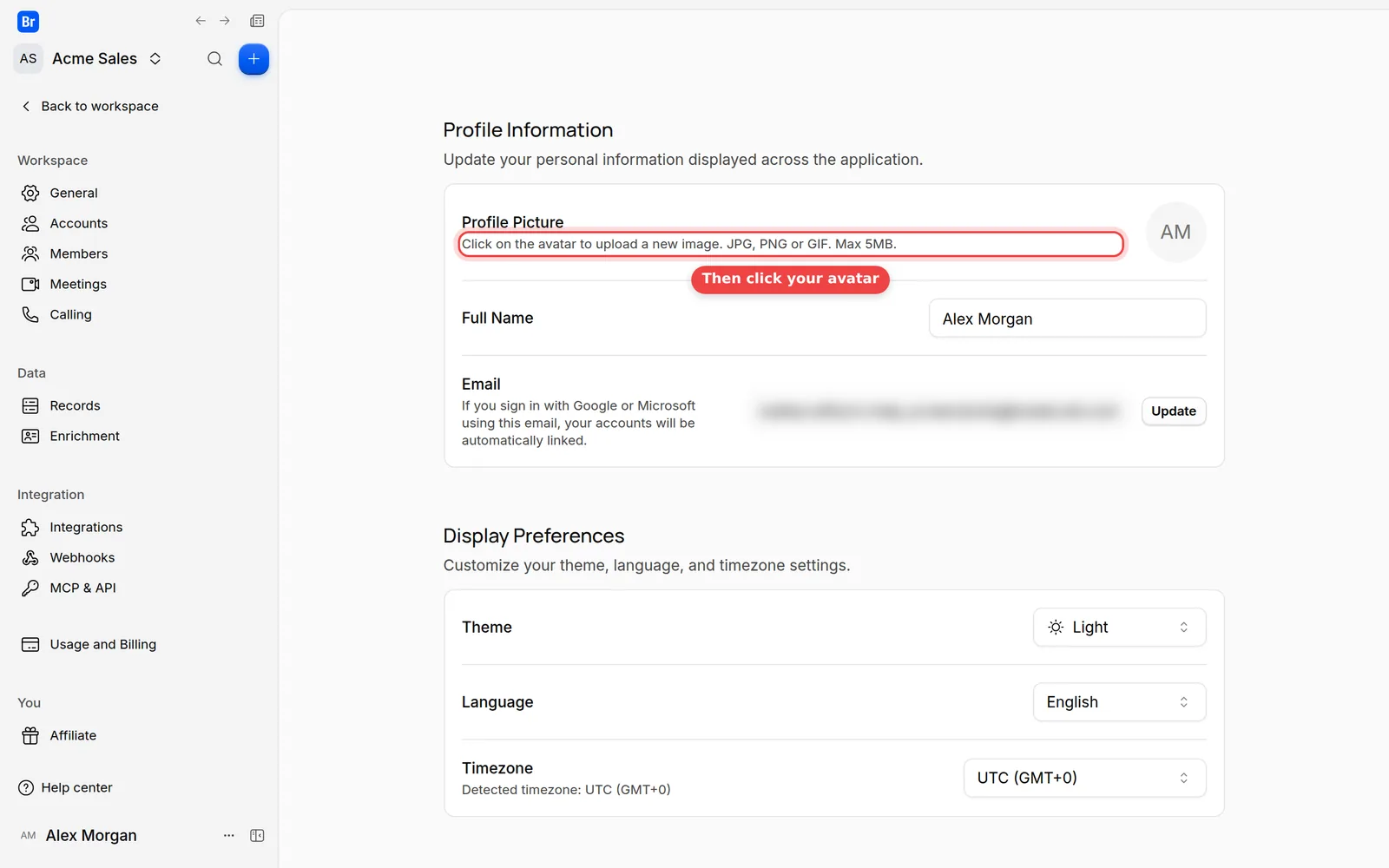Image resolution: width=1389 pixels, height=868 pixels.
Task: Click the Enrichment icon
Action: point(30,436)
